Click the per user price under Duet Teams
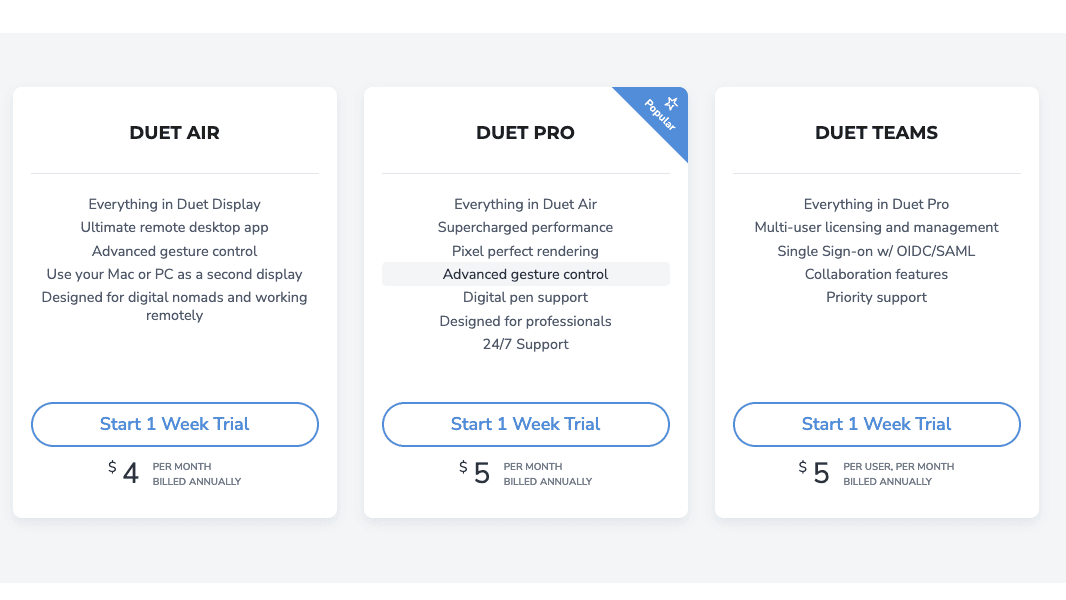Image resolution: width=1066 pixels, height=600 pixels. pos(876,473)
